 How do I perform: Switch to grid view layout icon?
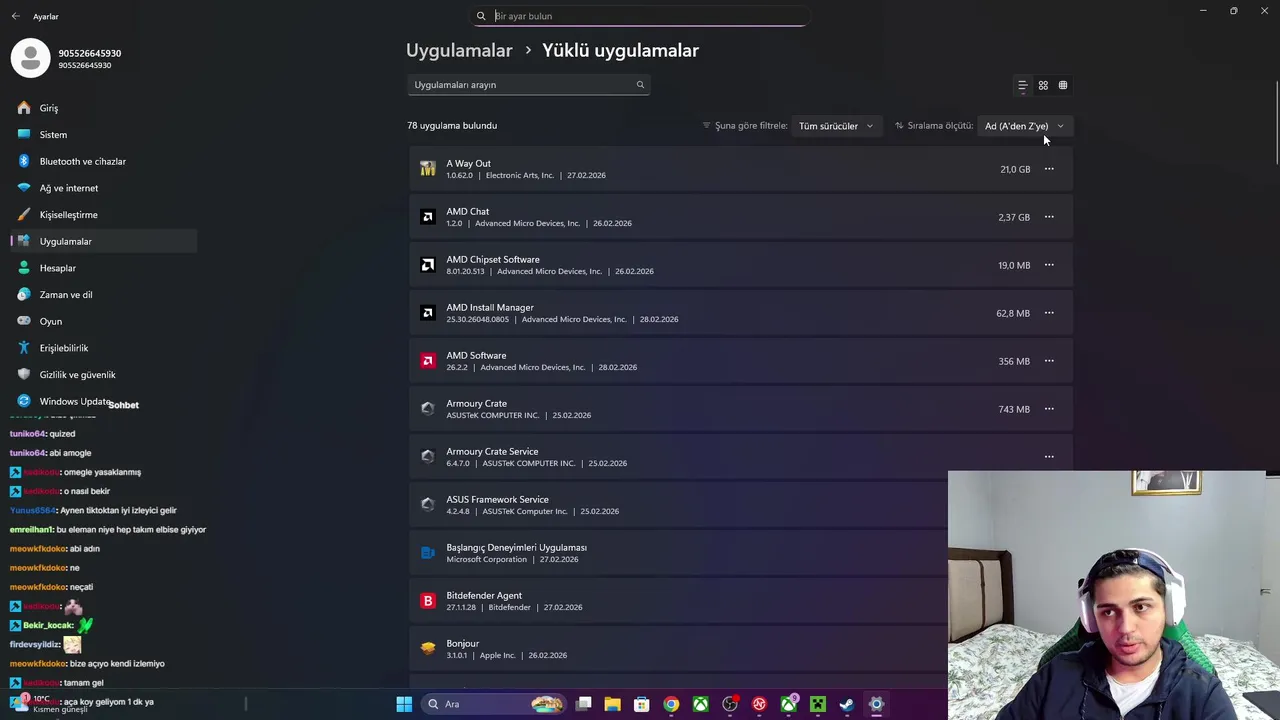click(x=1043, y=85)
